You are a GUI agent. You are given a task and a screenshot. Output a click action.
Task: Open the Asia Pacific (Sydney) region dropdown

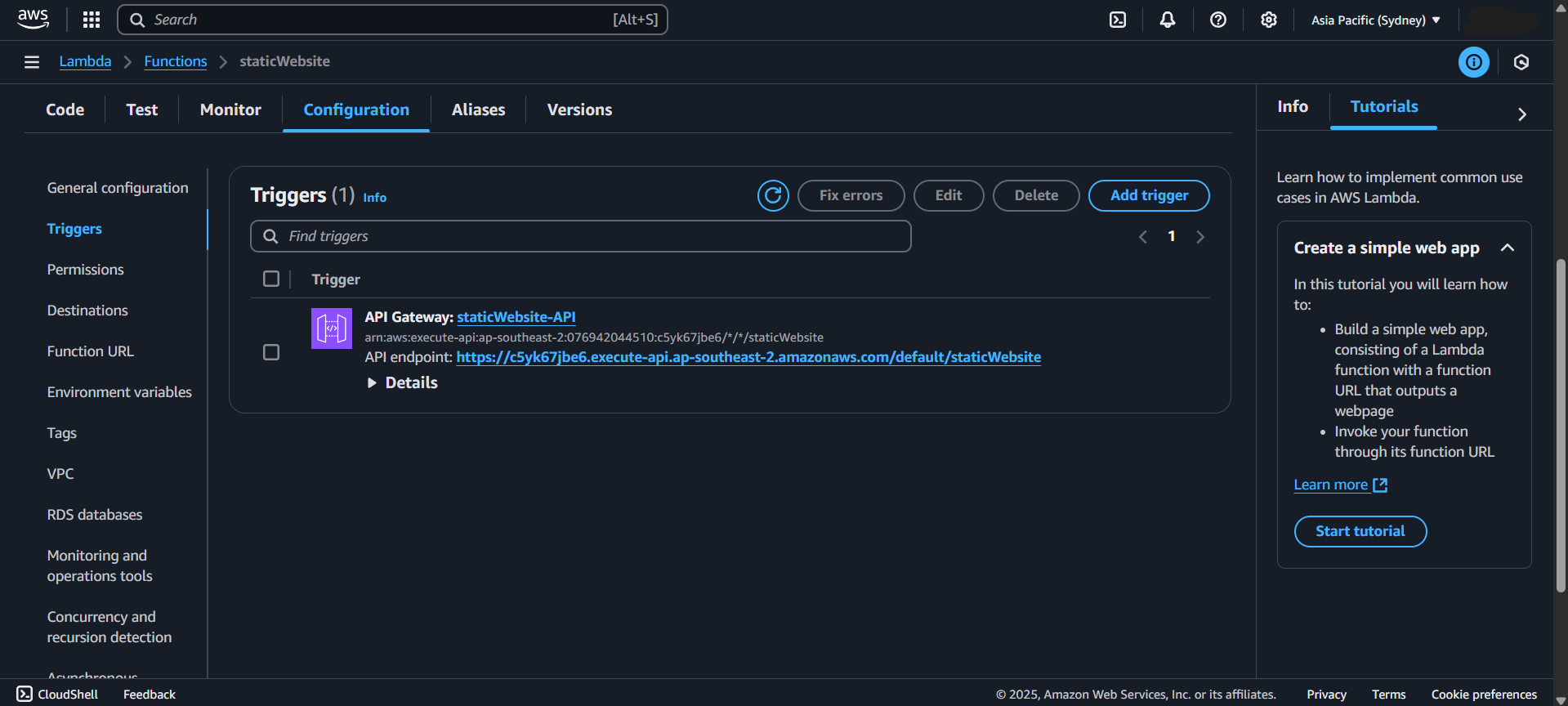click(x=1376, y=20)
